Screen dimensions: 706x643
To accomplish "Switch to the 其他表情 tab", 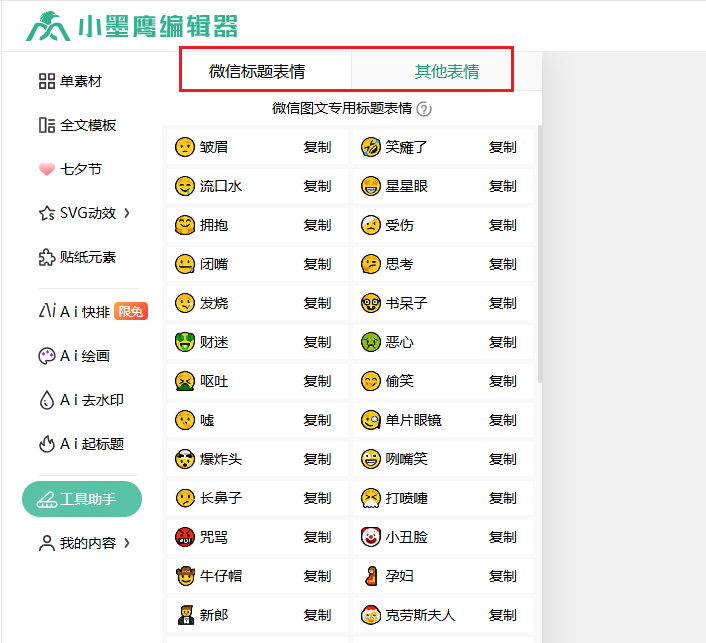I will click(x=446, y=72).
